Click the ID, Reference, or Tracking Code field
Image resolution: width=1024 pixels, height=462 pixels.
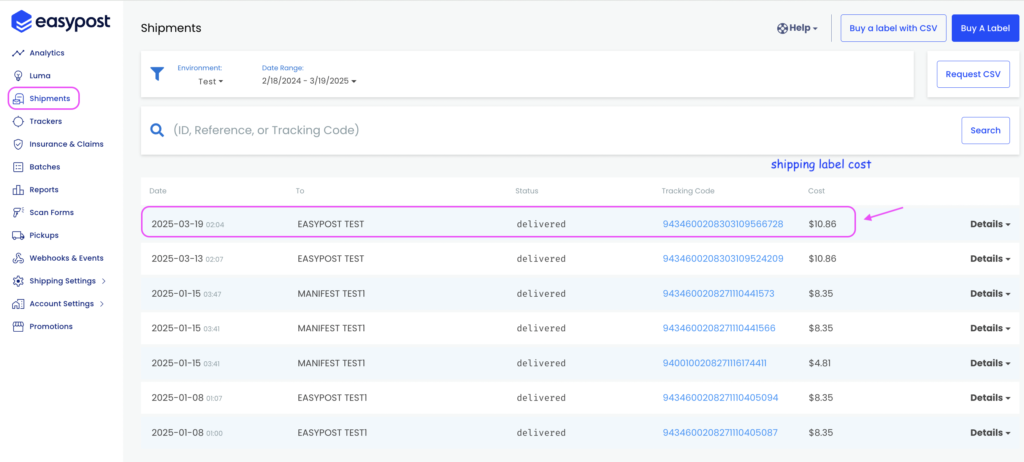562,130
